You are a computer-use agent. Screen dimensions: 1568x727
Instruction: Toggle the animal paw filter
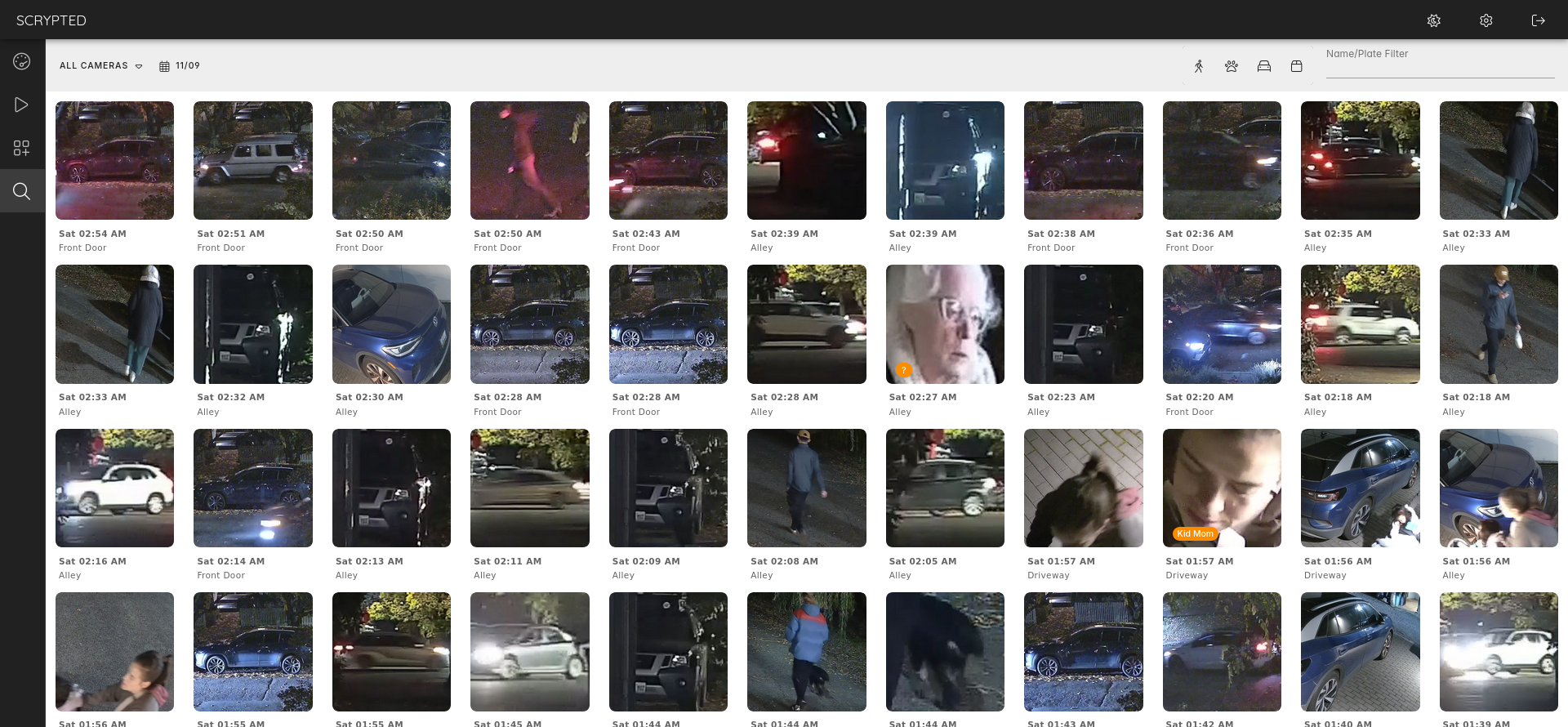coord(1232,66)
